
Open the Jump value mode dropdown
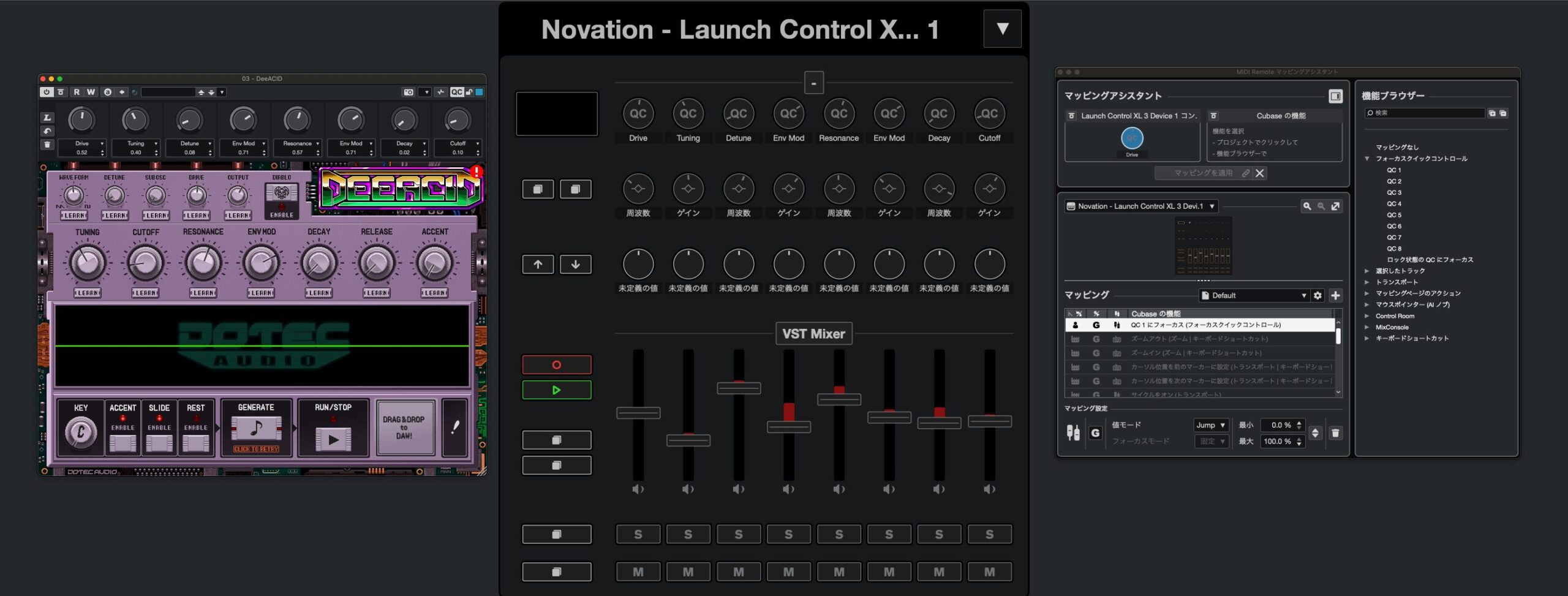click(1211, 425)
